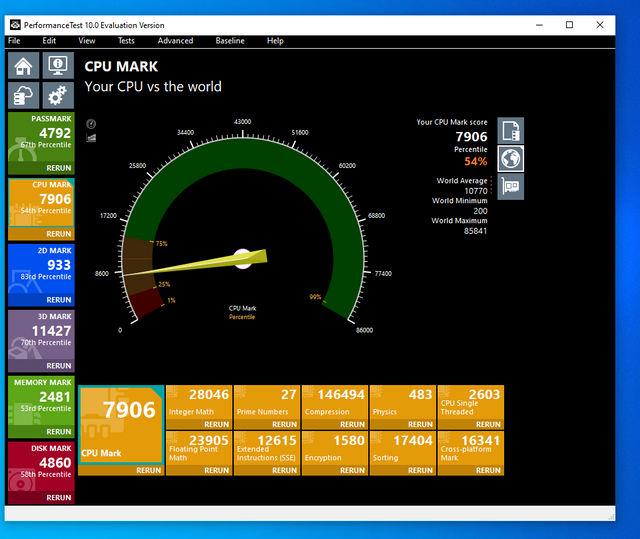The height and width of the screenshot is (539, 640).
Task: Click the small chart view icon
Action: click(x=91, y=138)
